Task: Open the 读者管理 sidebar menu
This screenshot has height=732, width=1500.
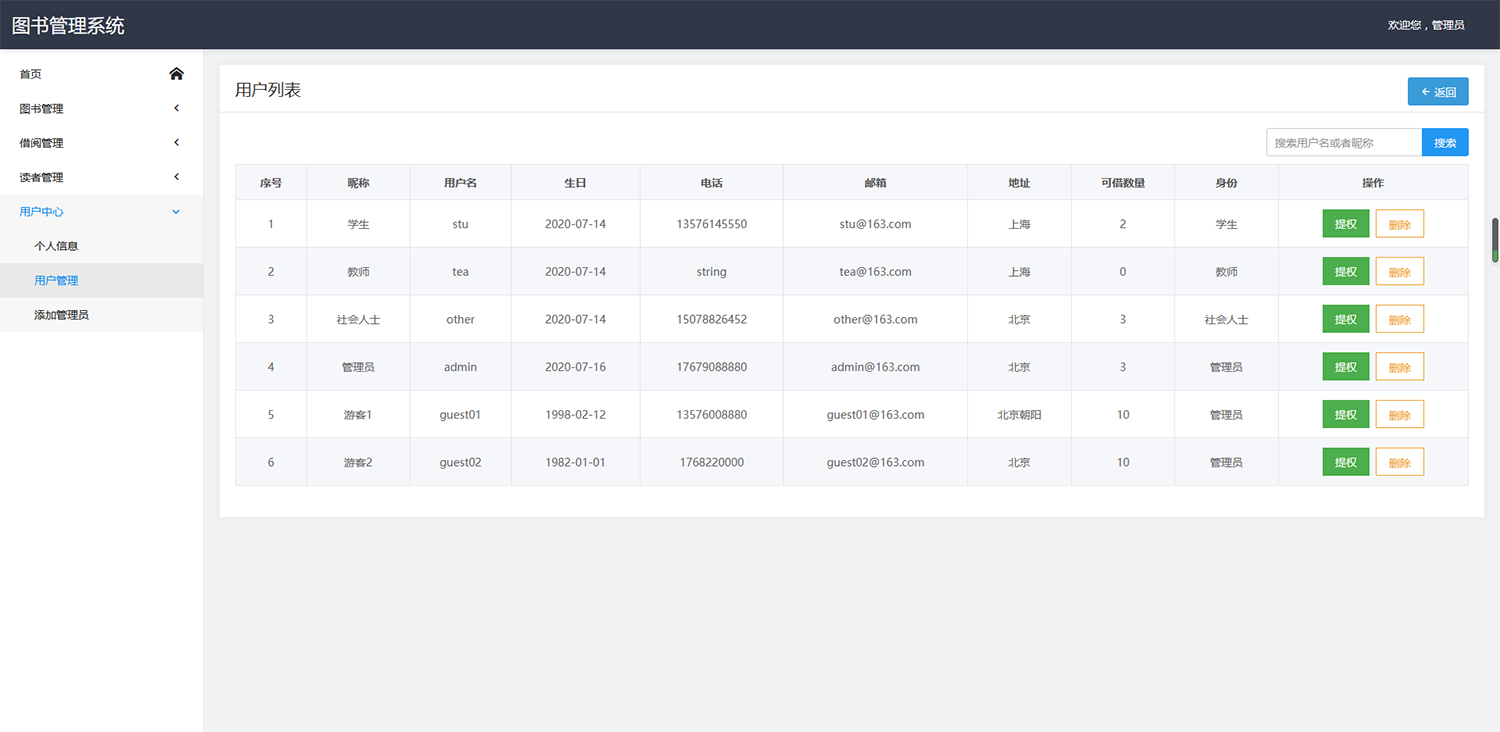Action: (x=101, y=177)
